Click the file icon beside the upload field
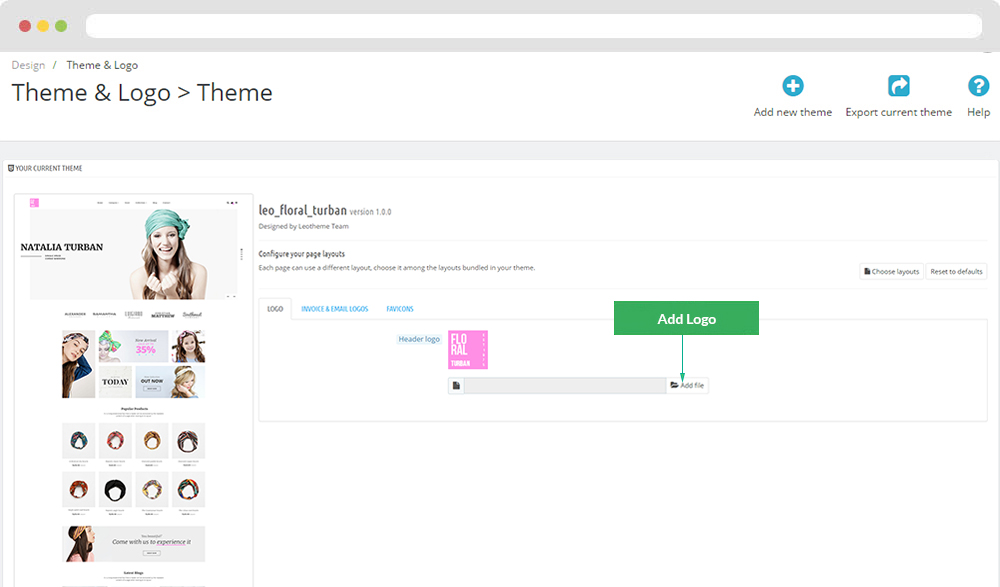Image resolution: width=1000 pixels, height=587 pixels. [456, 385]
